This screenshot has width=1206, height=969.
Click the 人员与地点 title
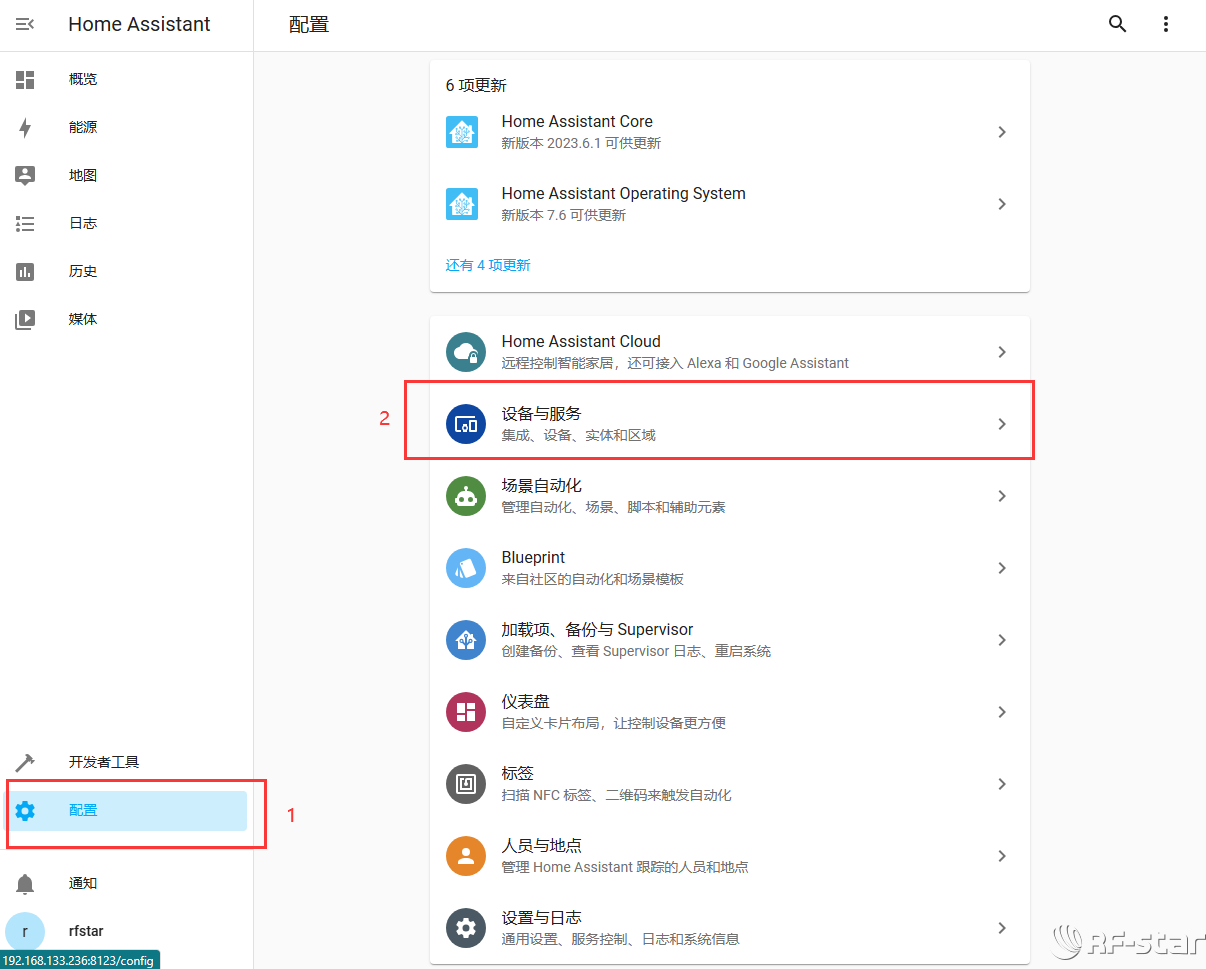pyautogui.click(x=541, y=846)
